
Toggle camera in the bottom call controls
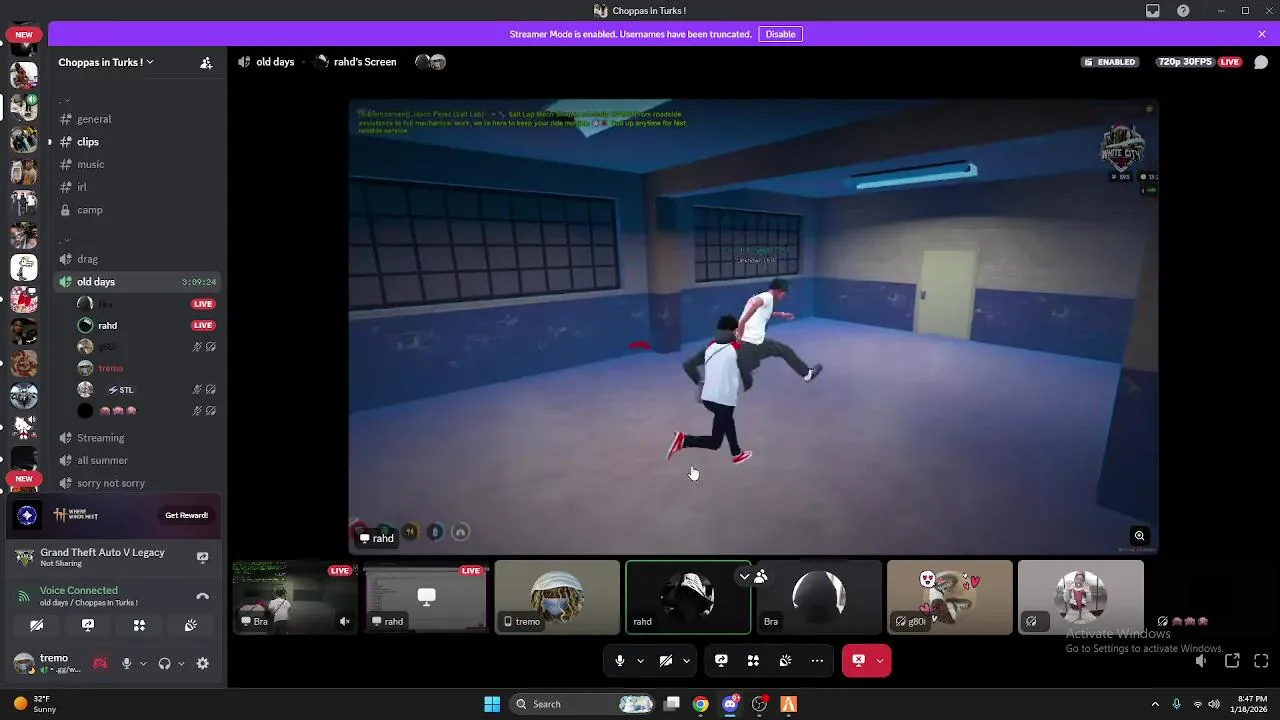click(x=665, y=660)
